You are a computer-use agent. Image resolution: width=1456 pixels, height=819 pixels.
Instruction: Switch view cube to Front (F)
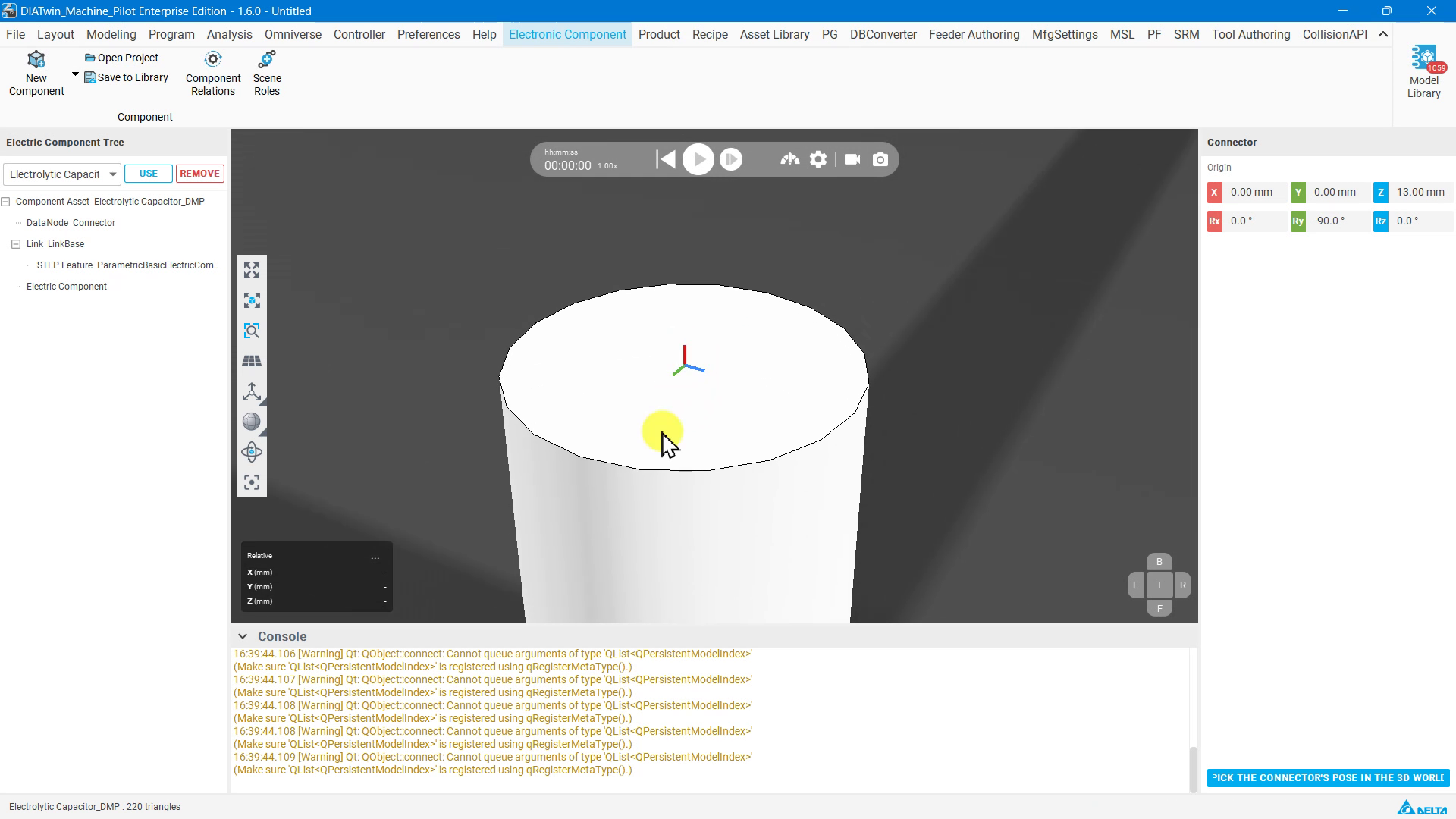point(1159,608)
